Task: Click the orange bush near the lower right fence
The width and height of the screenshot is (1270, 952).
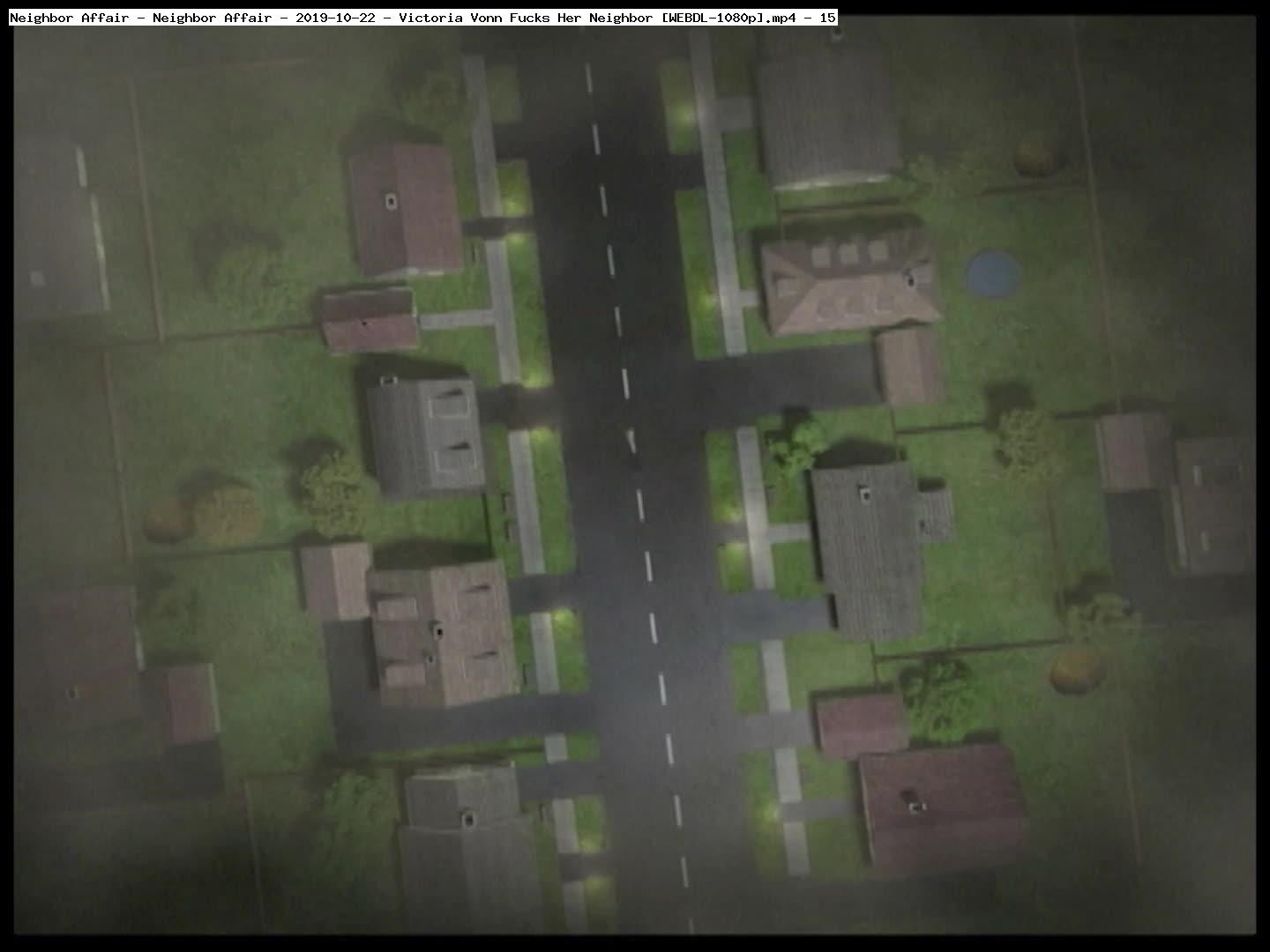Action: (x=1077, y=670)
